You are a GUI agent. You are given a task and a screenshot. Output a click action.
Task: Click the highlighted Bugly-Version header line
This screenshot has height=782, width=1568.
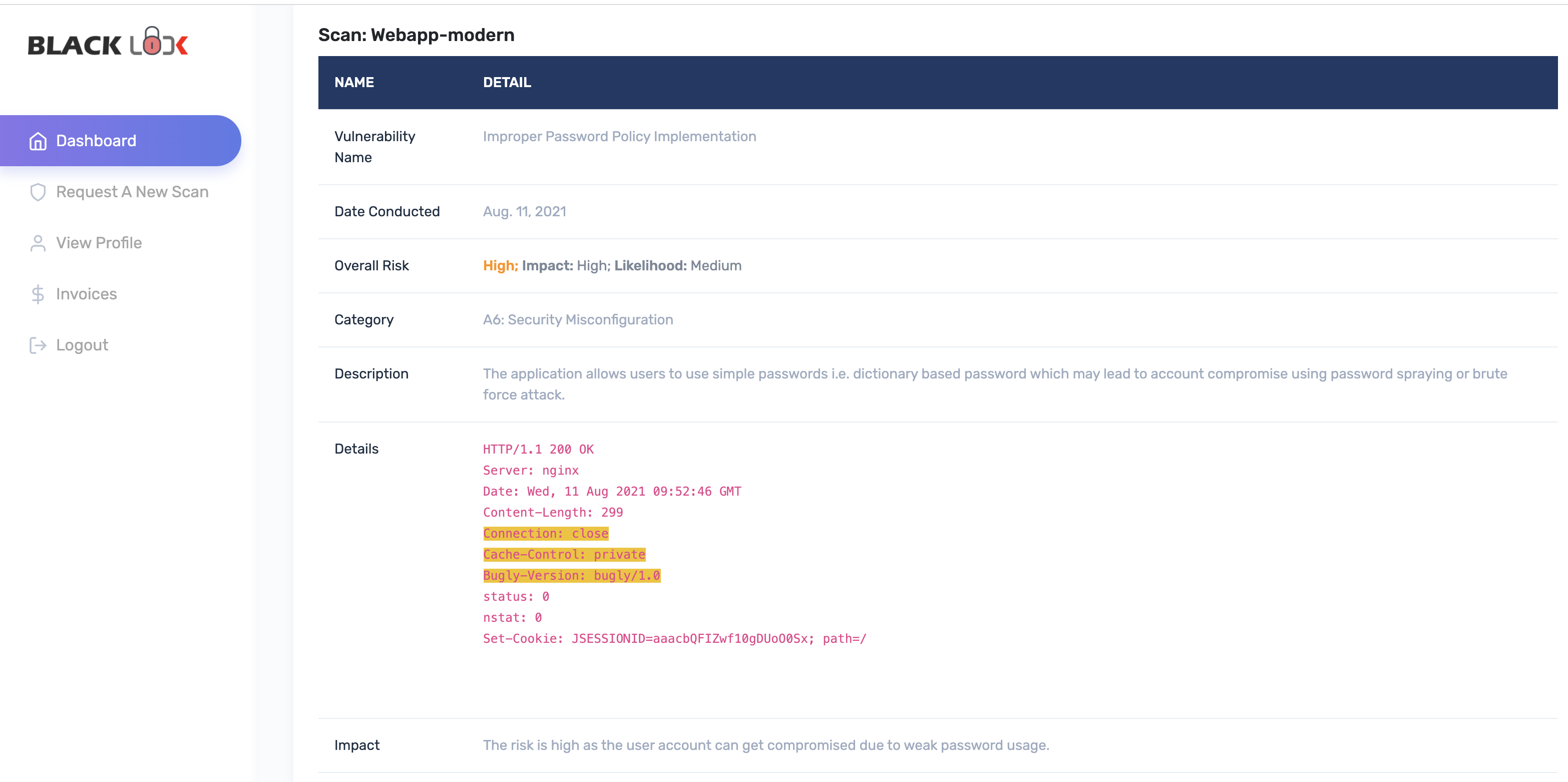[x=572, y=575]
